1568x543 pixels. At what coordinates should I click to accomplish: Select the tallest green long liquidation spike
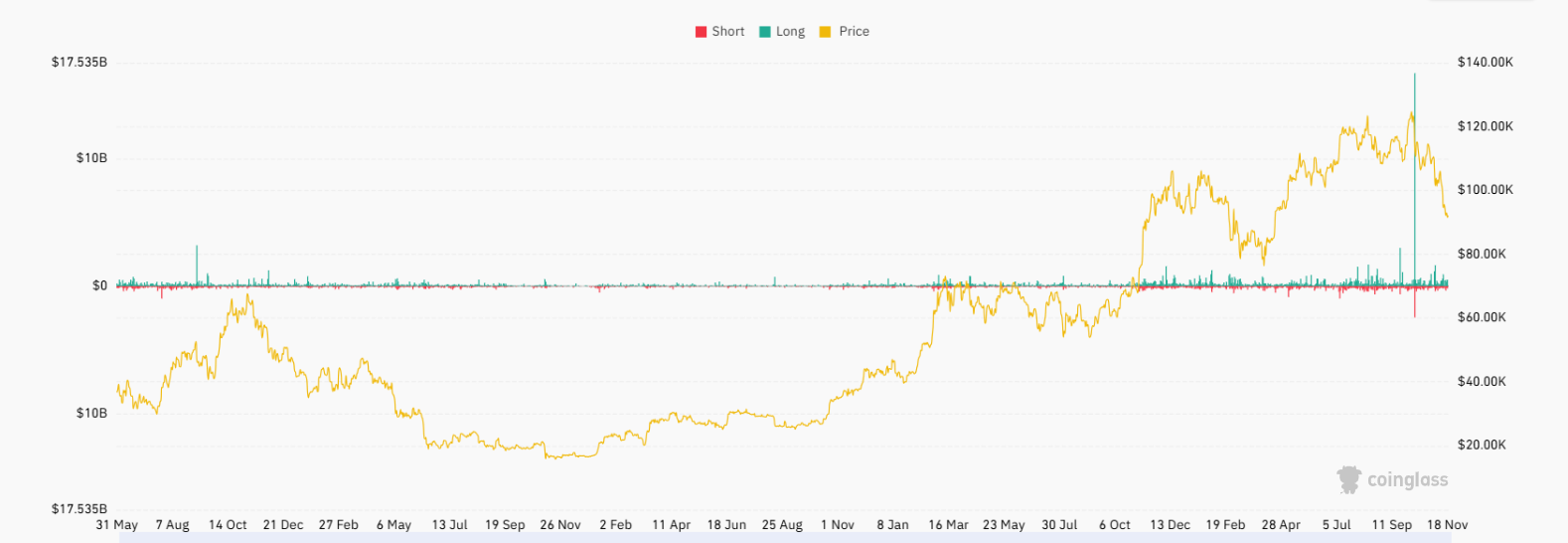tap(1414, 149)
